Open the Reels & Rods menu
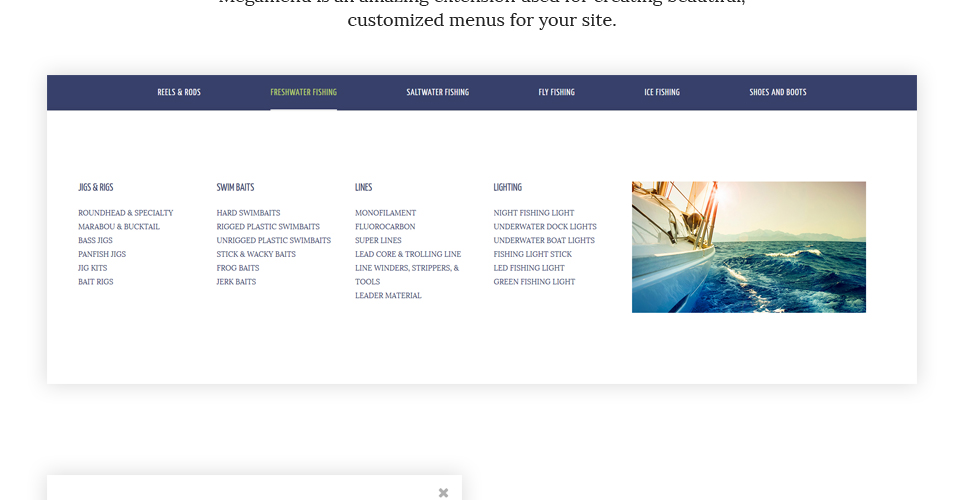This screenshot has width=965, height=500. pos(179,92)
